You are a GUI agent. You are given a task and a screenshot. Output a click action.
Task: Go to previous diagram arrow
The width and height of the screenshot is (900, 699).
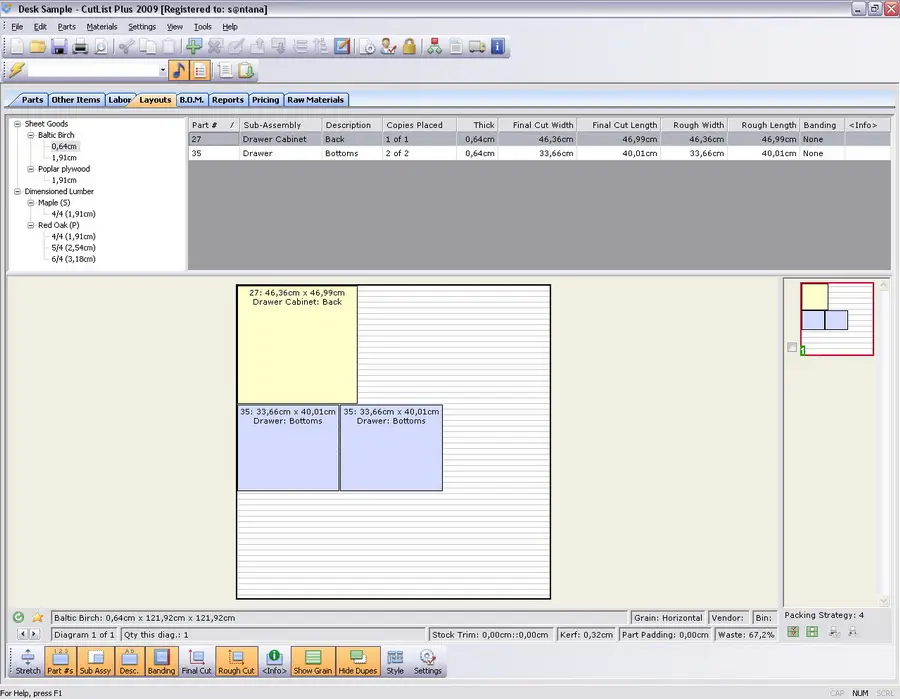tap(23, 634)
